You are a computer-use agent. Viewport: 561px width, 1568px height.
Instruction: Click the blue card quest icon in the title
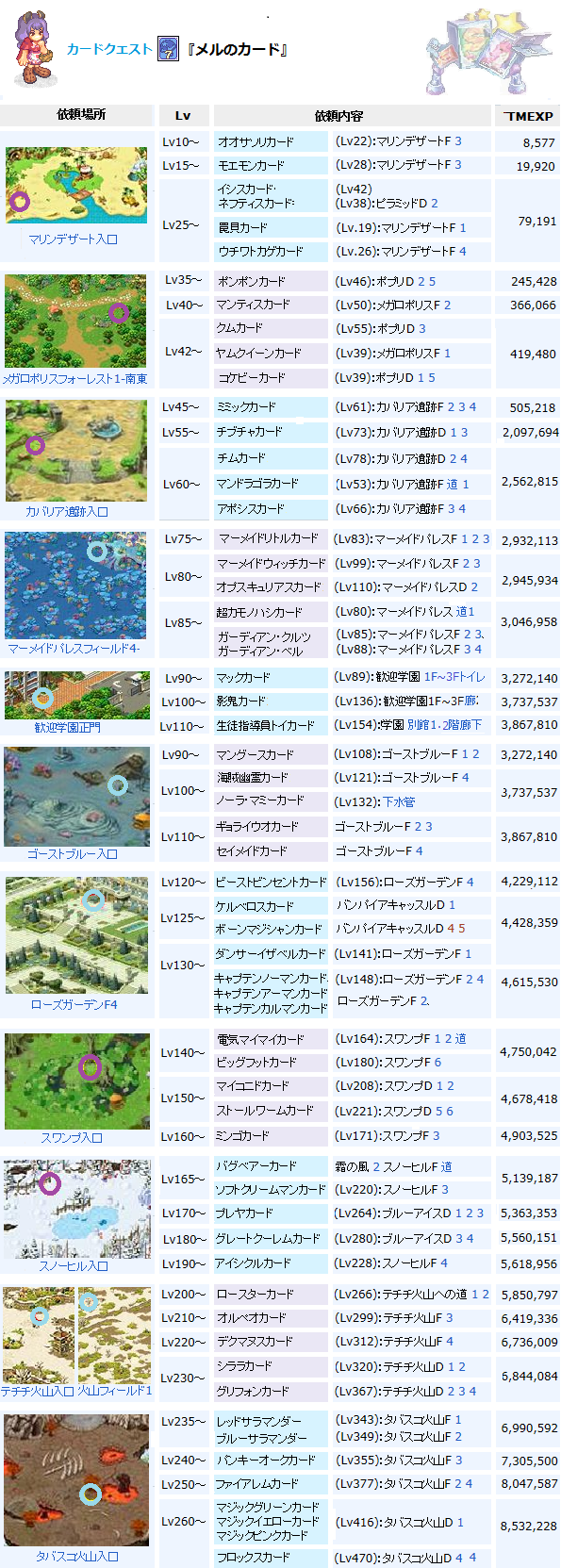click(168, 48)
